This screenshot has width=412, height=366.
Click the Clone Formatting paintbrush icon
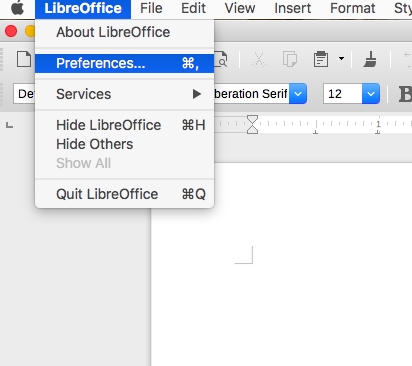(370, 60)
